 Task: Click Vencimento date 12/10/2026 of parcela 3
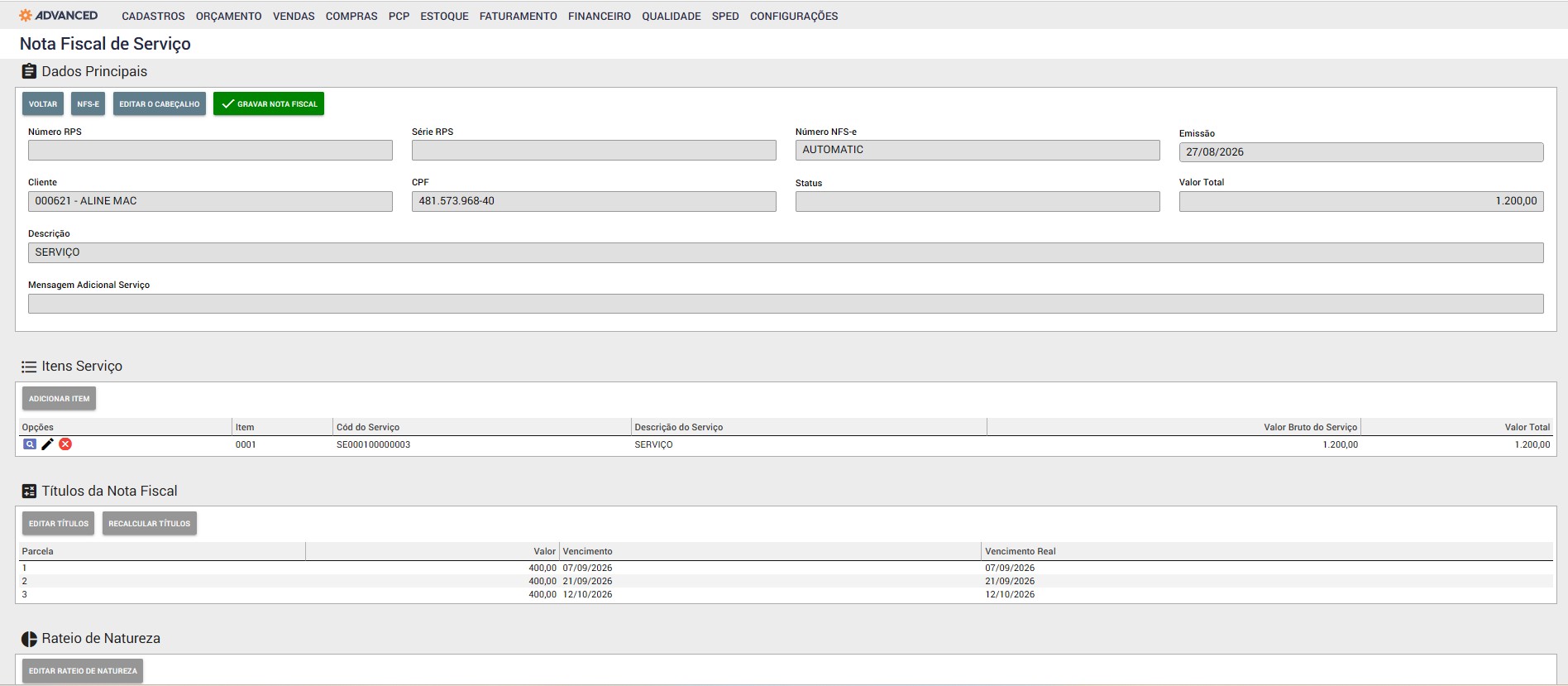[588, 594]
